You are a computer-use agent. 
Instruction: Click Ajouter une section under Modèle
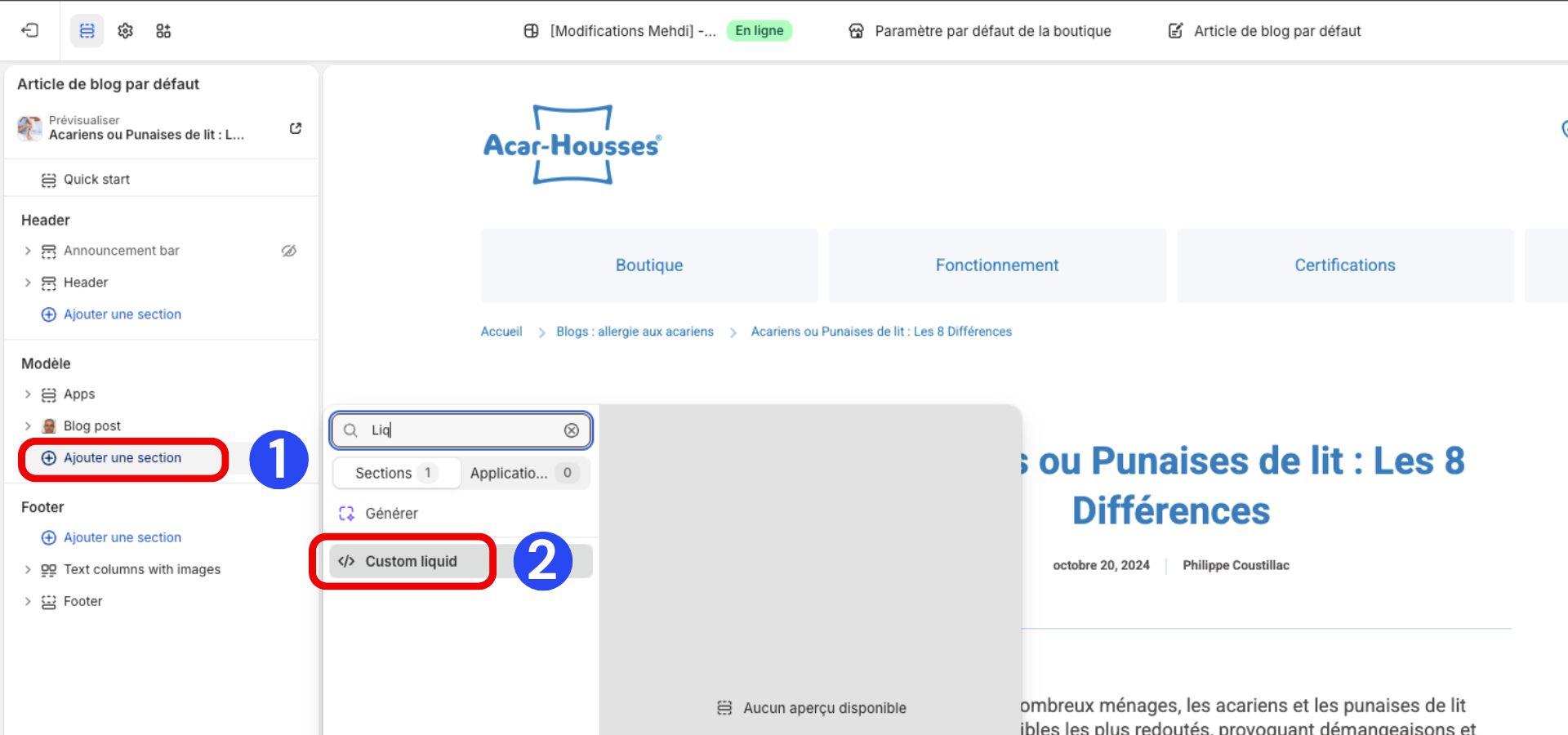click(122, 457)
